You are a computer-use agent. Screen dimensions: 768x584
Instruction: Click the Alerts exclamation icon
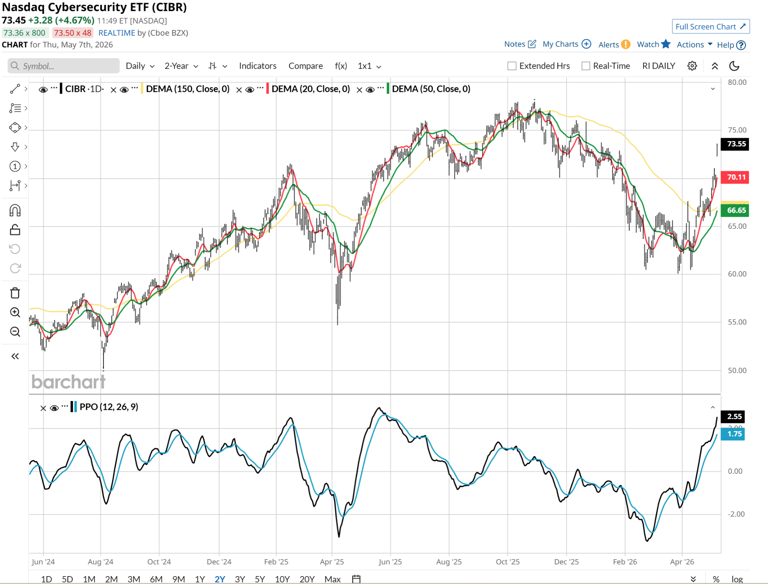pyautogui.click(x=625, y=45)
